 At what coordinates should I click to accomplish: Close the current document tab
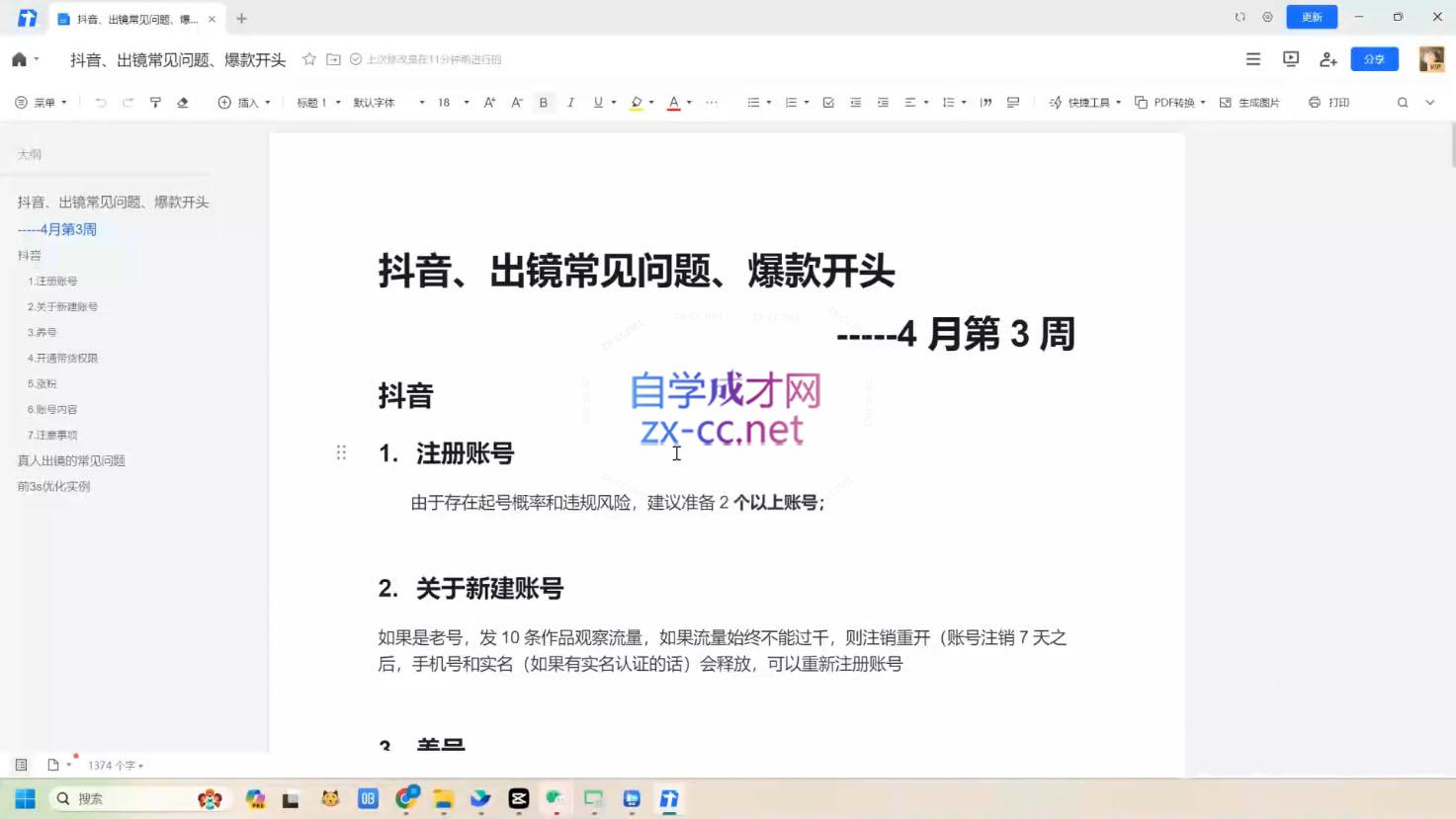pos(212,19)
